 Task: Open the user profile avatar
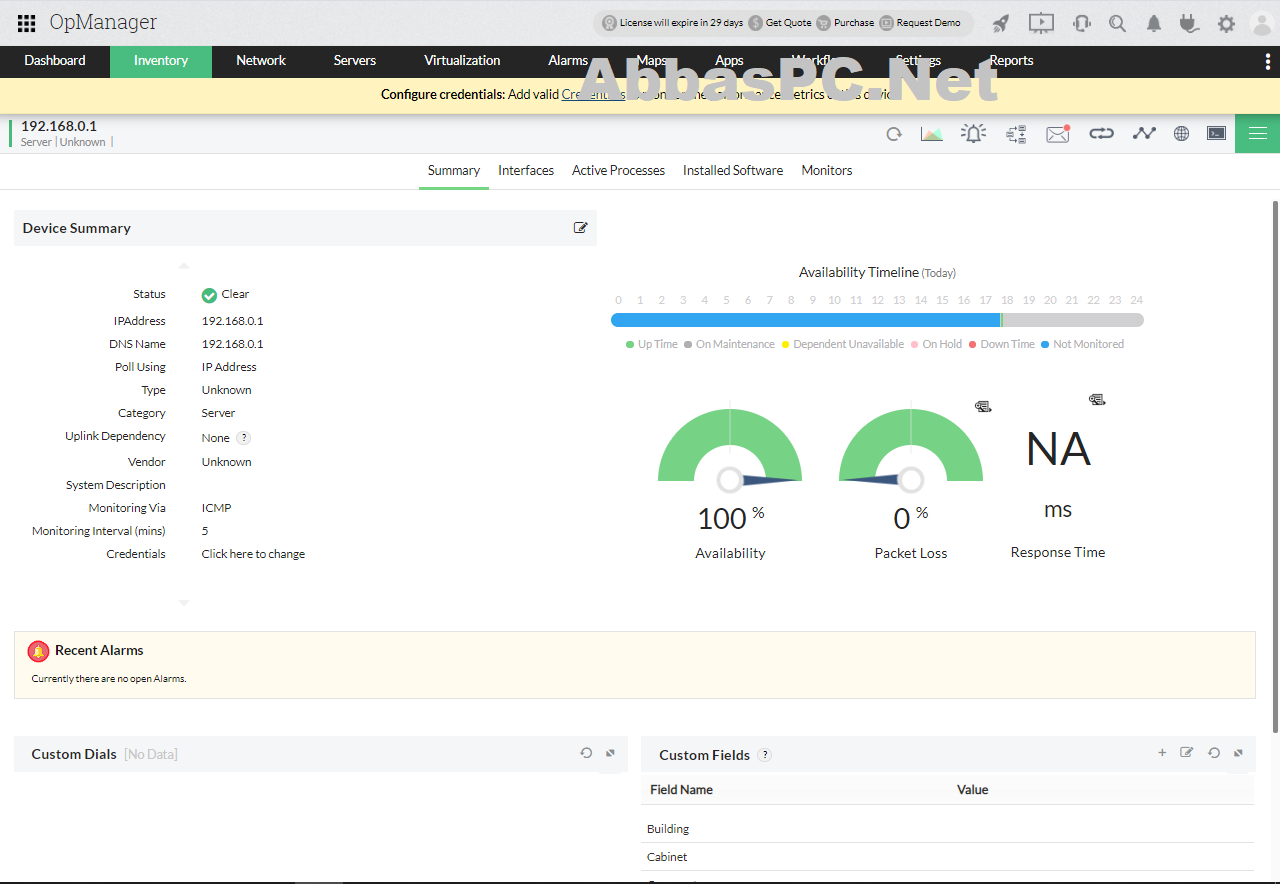1261,23
